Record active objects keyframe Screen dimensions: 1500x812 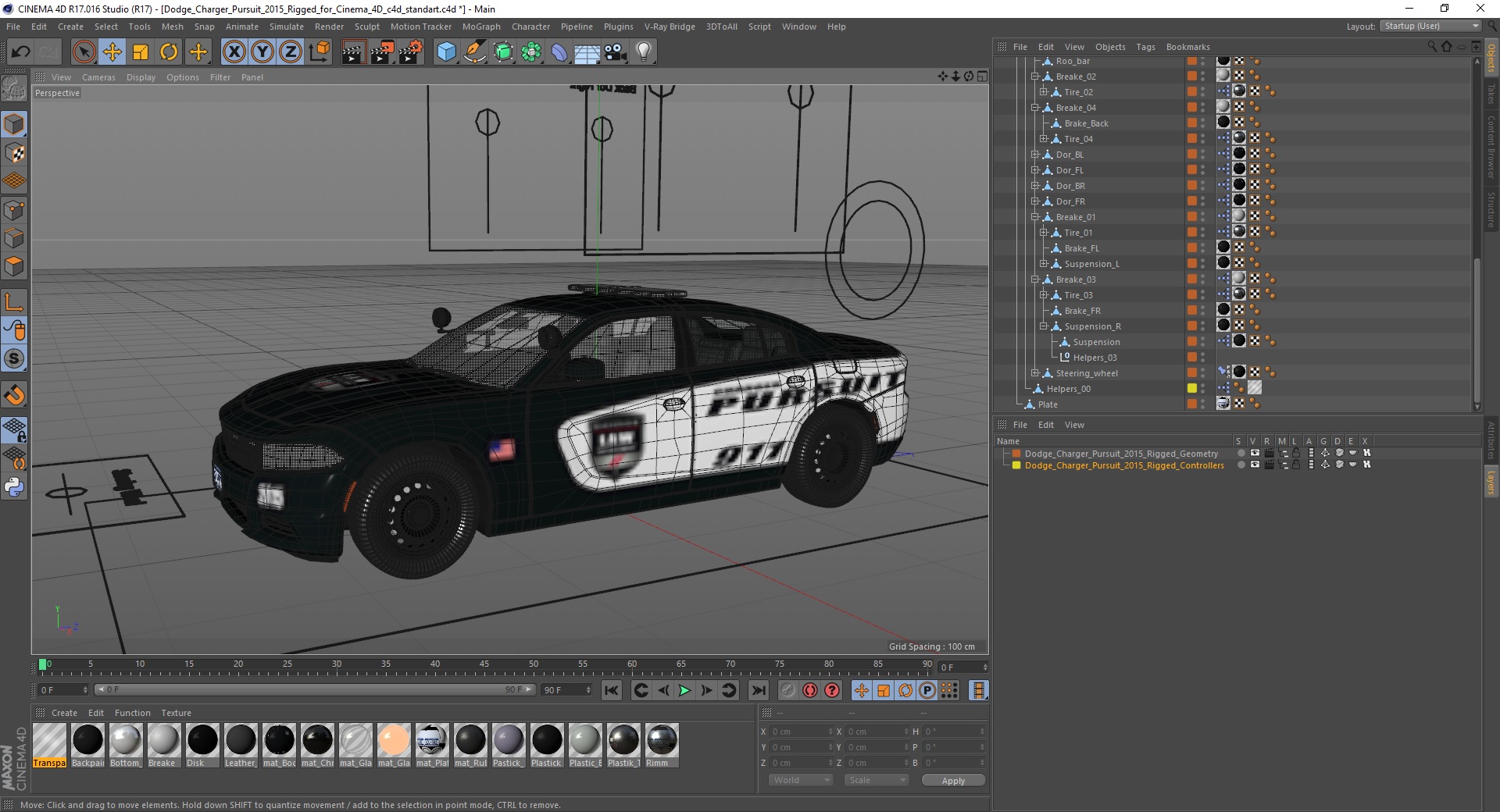click(788, 690)
